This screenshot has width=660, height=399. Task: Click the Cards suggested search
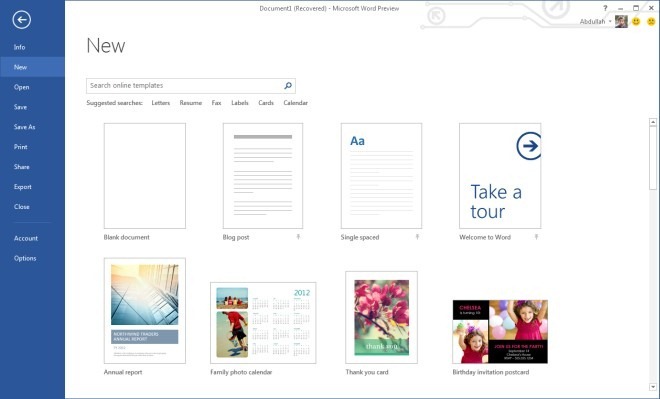[266, 103]
